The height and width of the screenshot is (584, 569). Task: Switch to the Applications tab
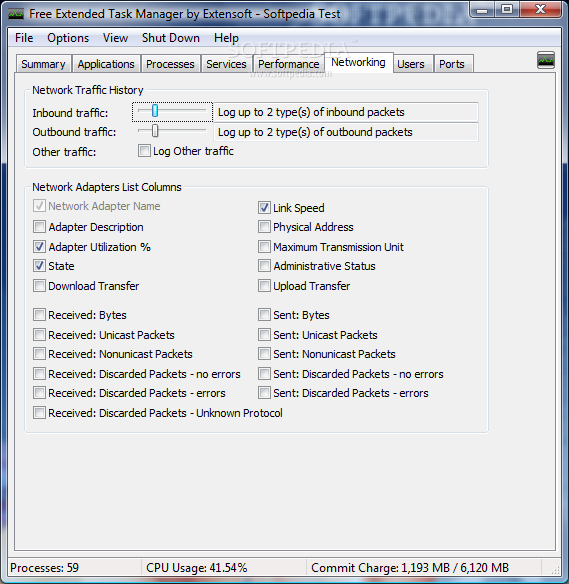click(106, 64)
